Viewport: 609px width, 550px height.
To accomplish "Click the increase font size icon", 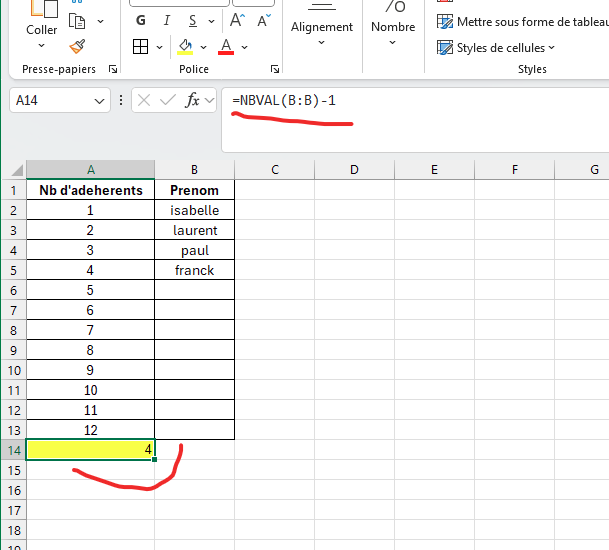I will coord(238,20).
